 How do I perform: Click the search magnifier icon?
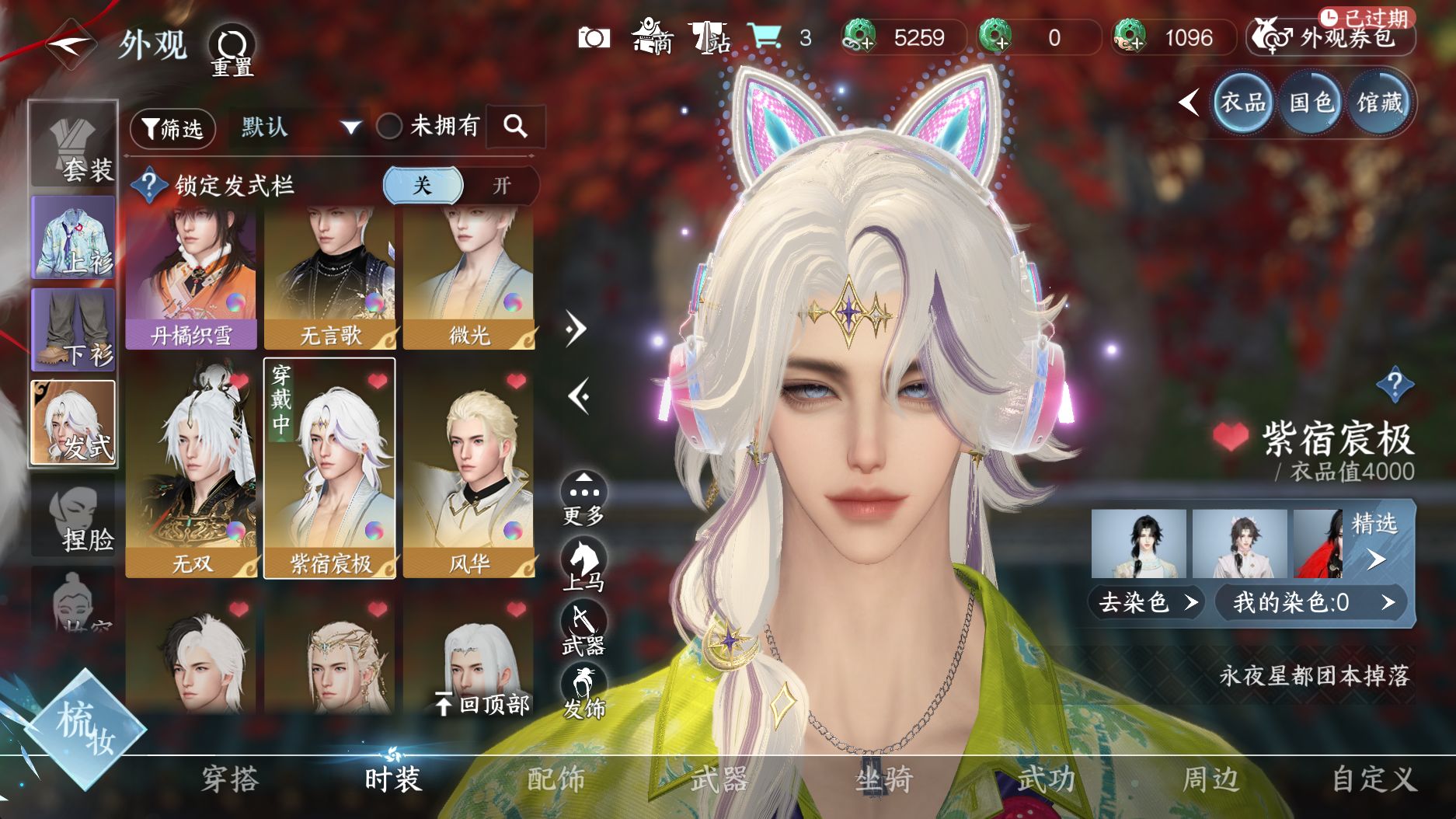click(x=515, y=126)
